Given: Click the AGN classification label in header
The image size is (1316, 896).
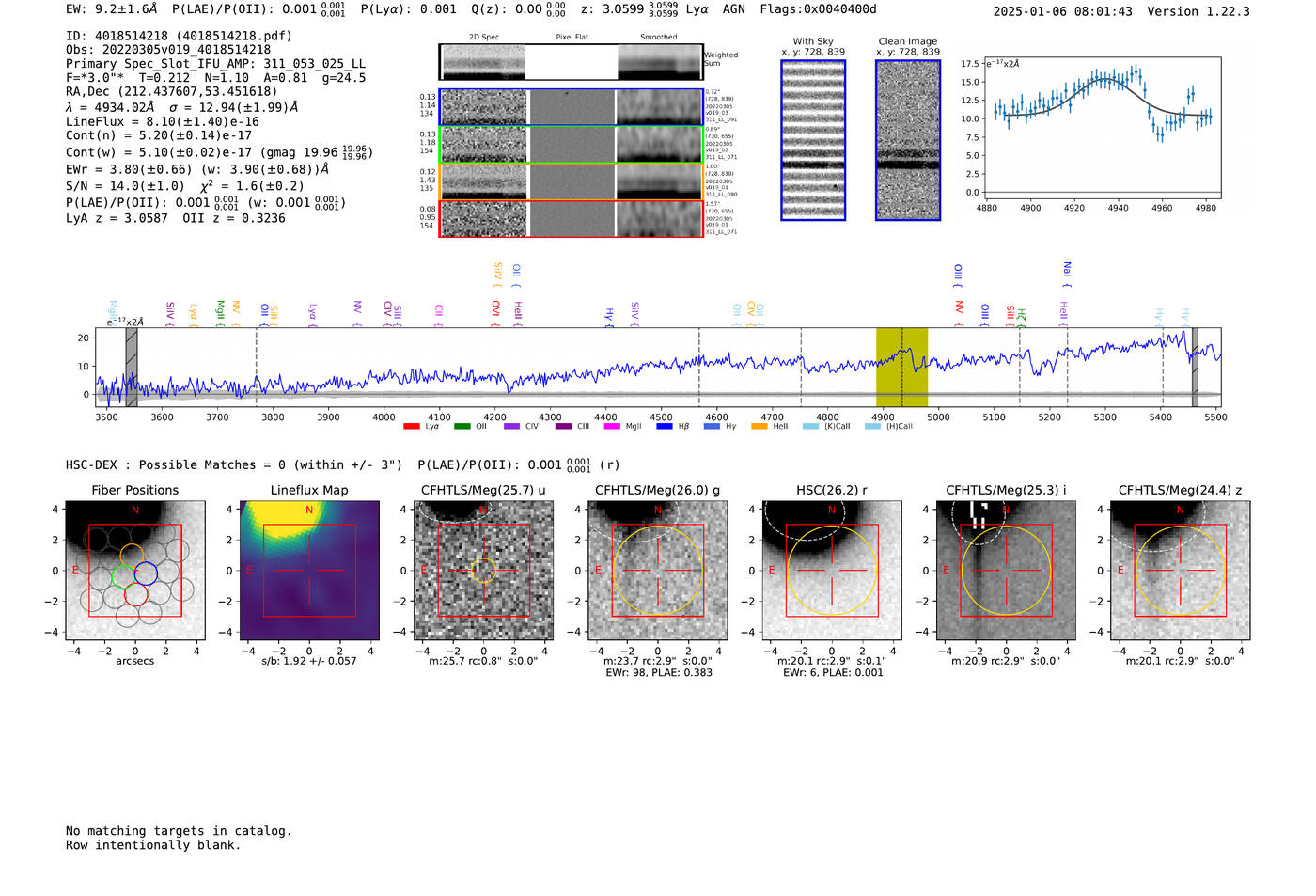Looking at the screenshot, I should (x=734, y=9).
